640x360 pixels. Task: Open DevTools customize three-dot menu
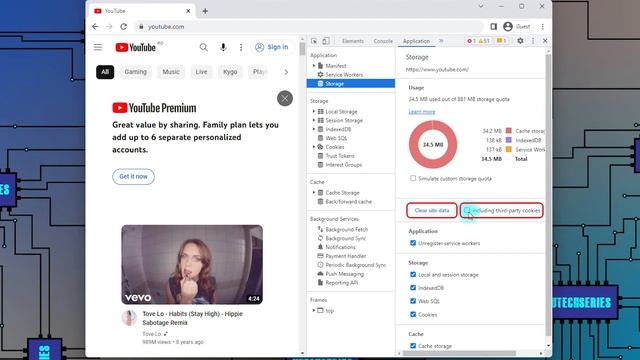click(533, 41)
